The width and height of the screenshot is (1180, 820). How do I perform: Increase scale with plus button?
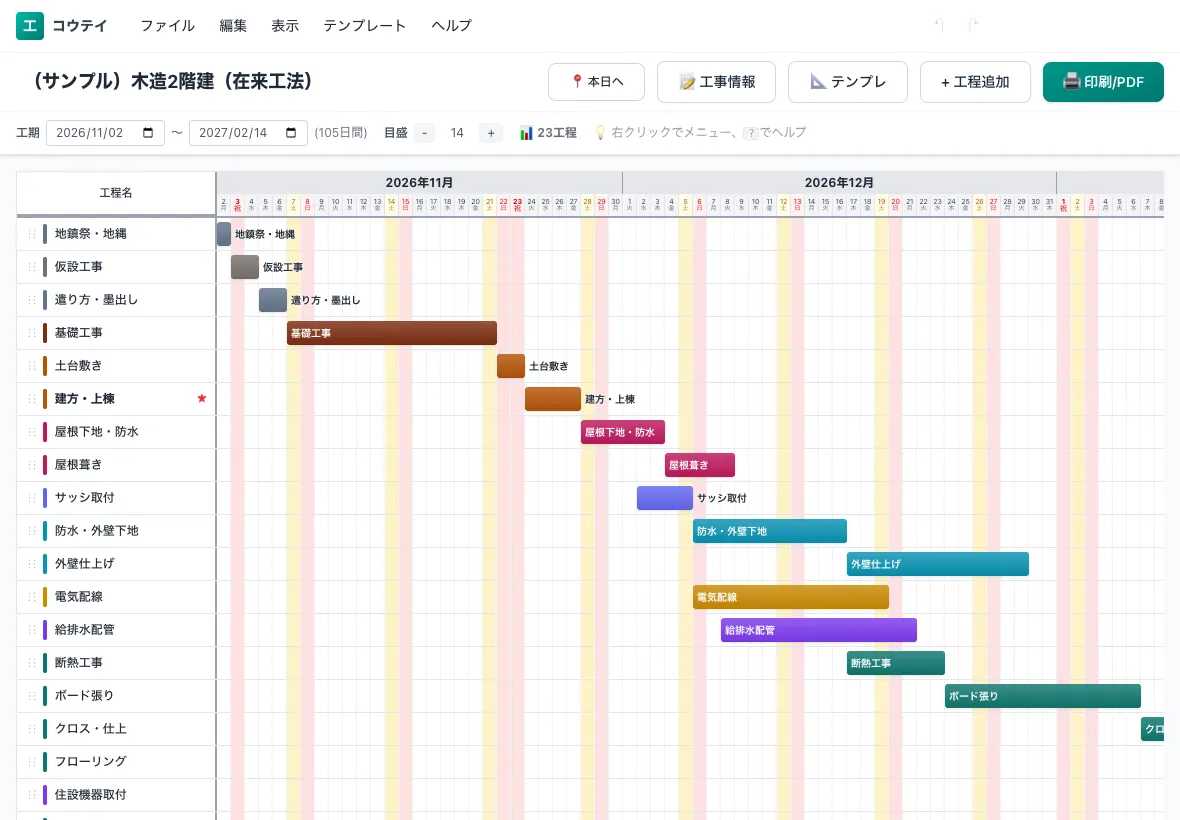491,133
